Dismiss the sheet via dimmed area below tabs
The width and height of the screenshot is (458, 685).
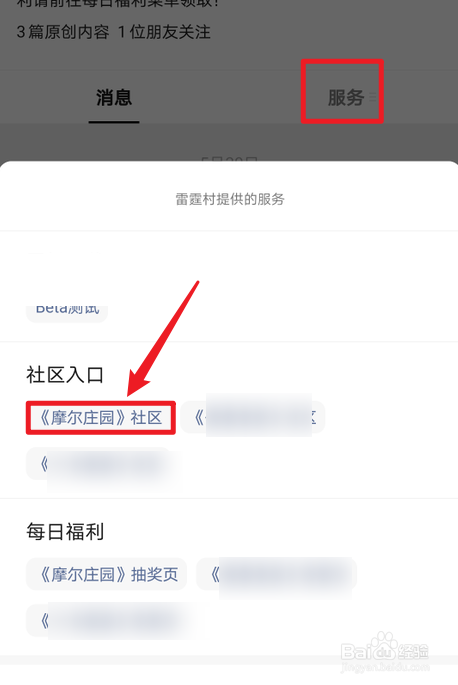click(x=229, y=142)
